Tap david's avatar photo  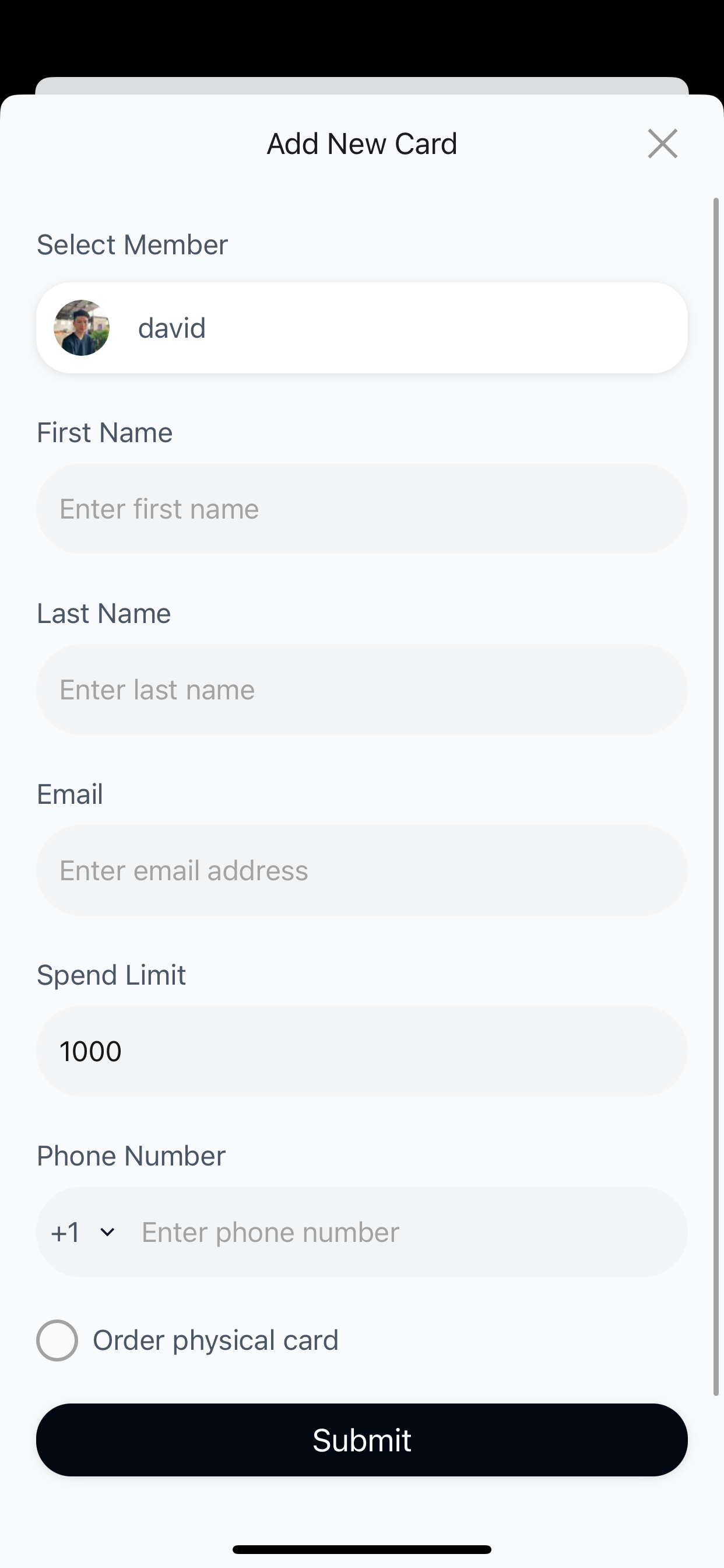[82, 327]
